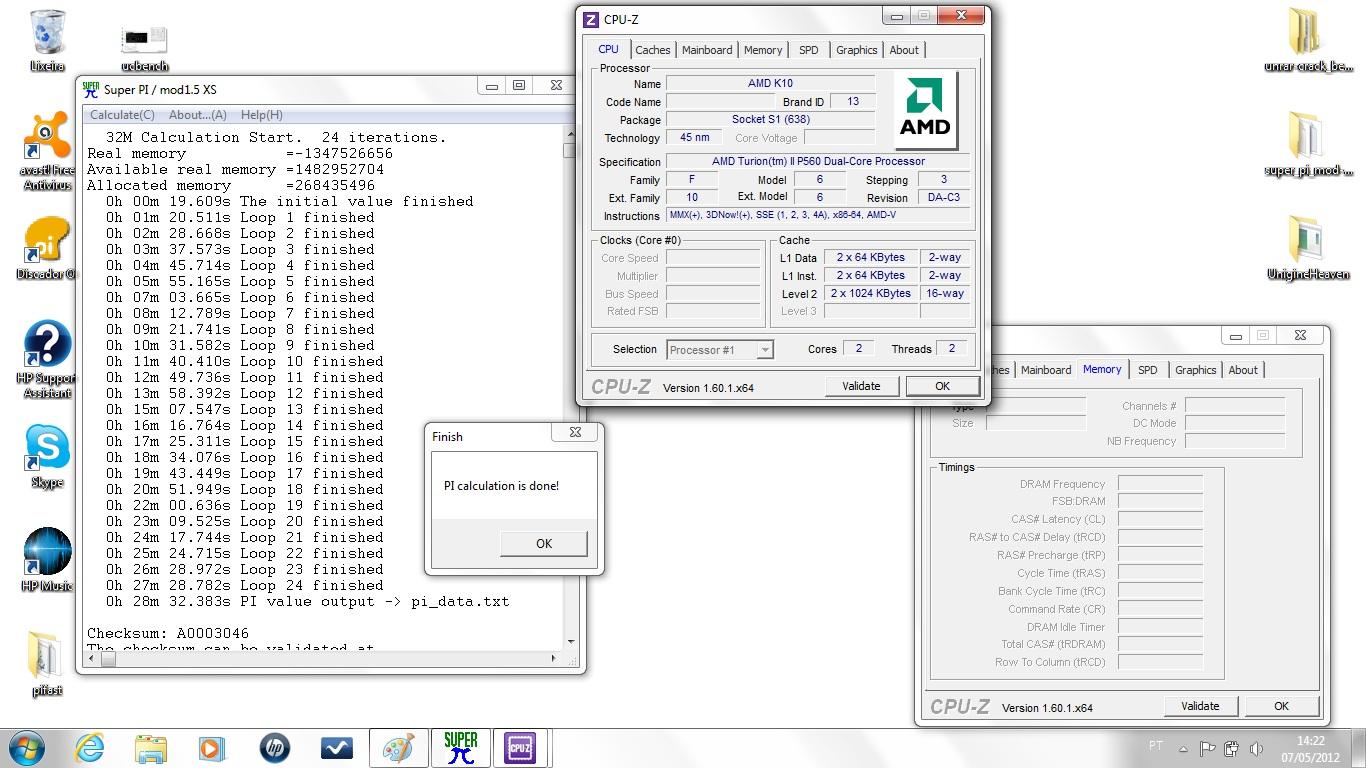Click the power tray icon
The height and width of the screenshot is (768, 1366).
1231,748
